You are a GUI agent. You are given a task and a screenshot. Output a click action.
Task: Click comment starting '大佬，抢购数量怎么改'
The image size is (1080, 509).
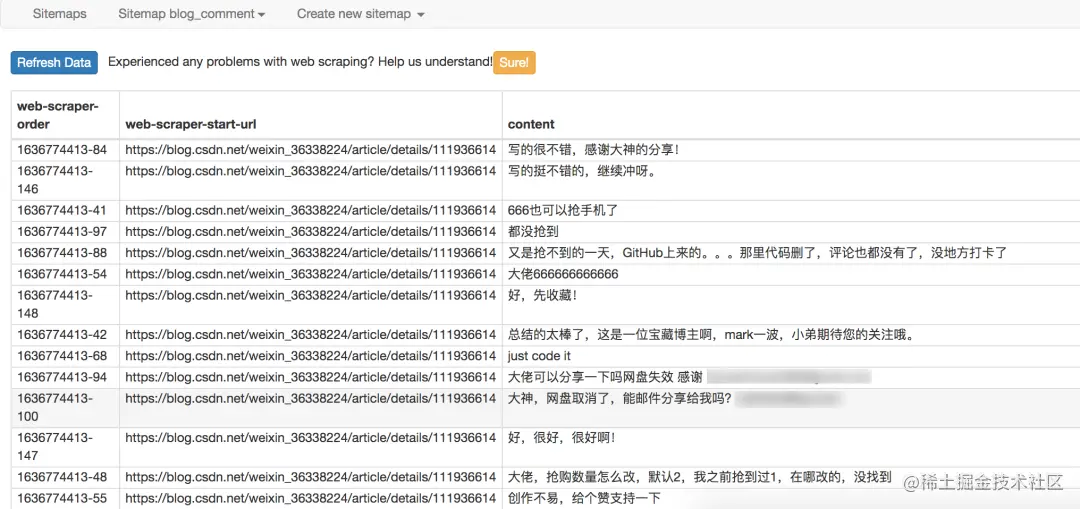(x=700, y=477)
